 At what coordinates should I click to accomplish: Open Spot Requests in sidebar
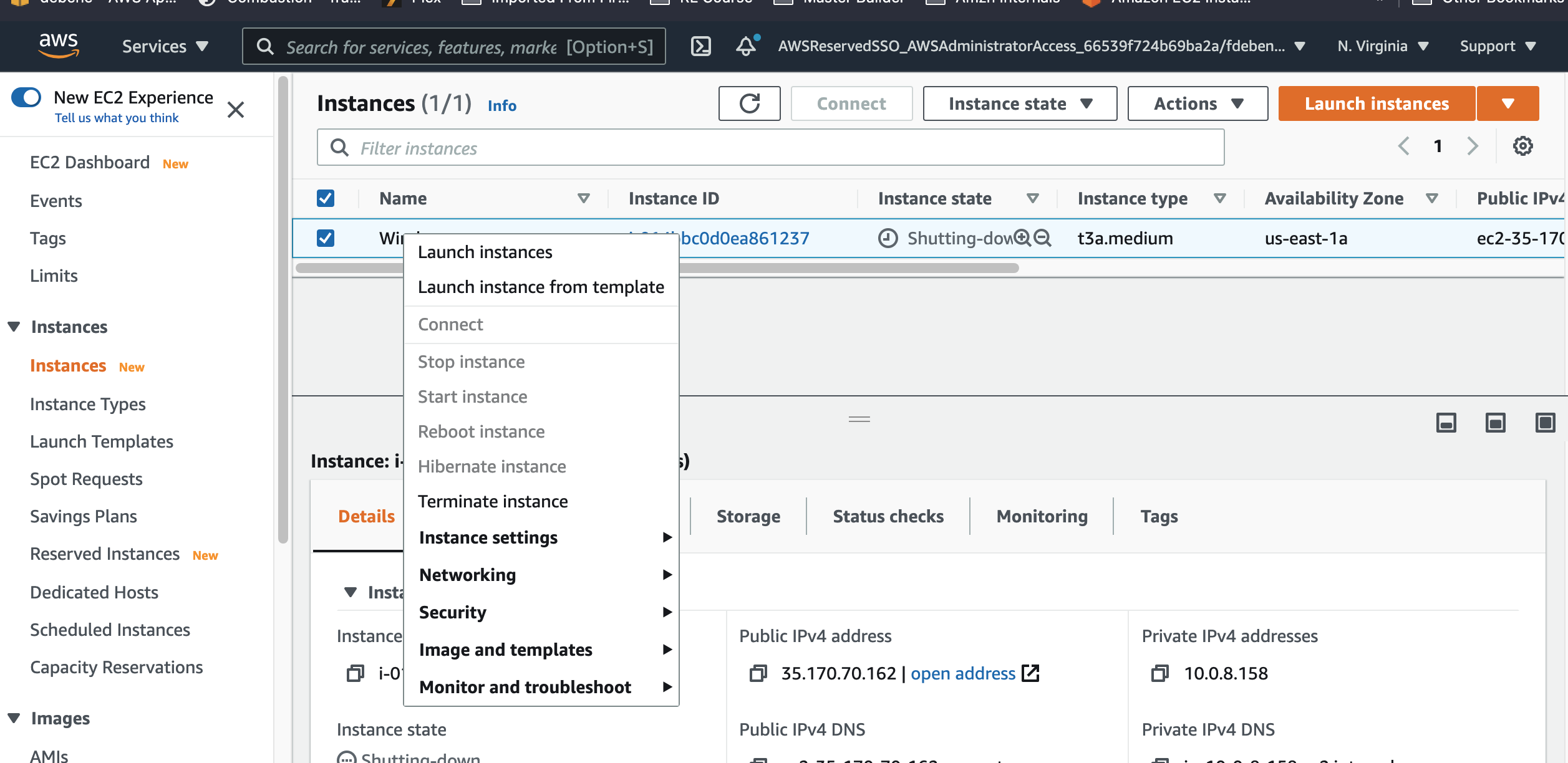86,479
